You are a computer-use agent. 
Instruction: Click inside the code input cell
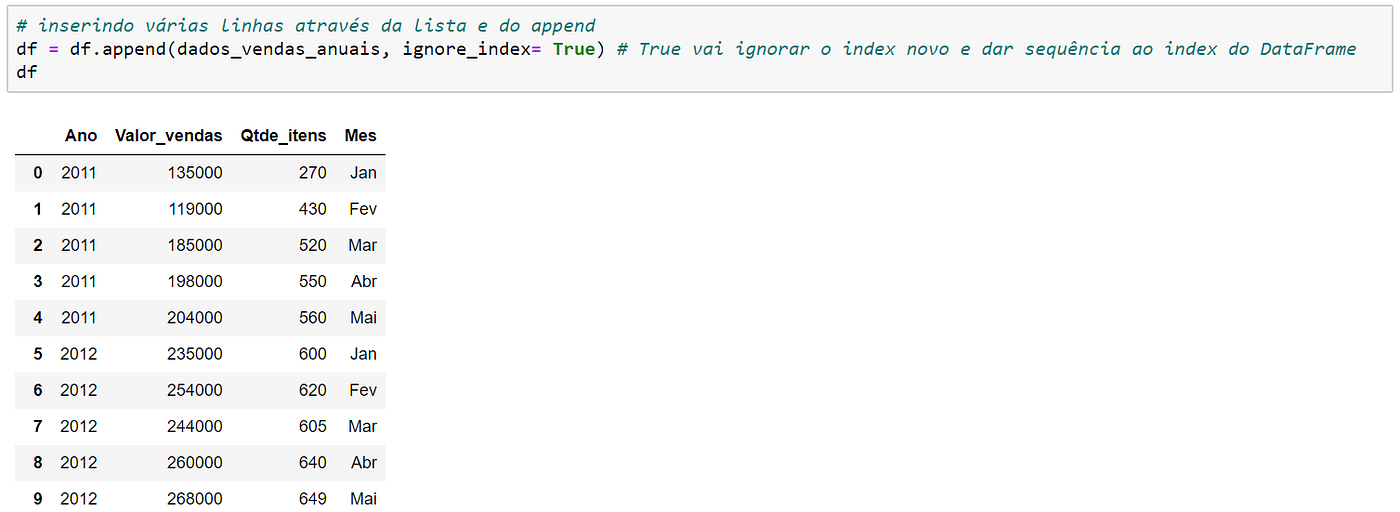tap(700, 49)
